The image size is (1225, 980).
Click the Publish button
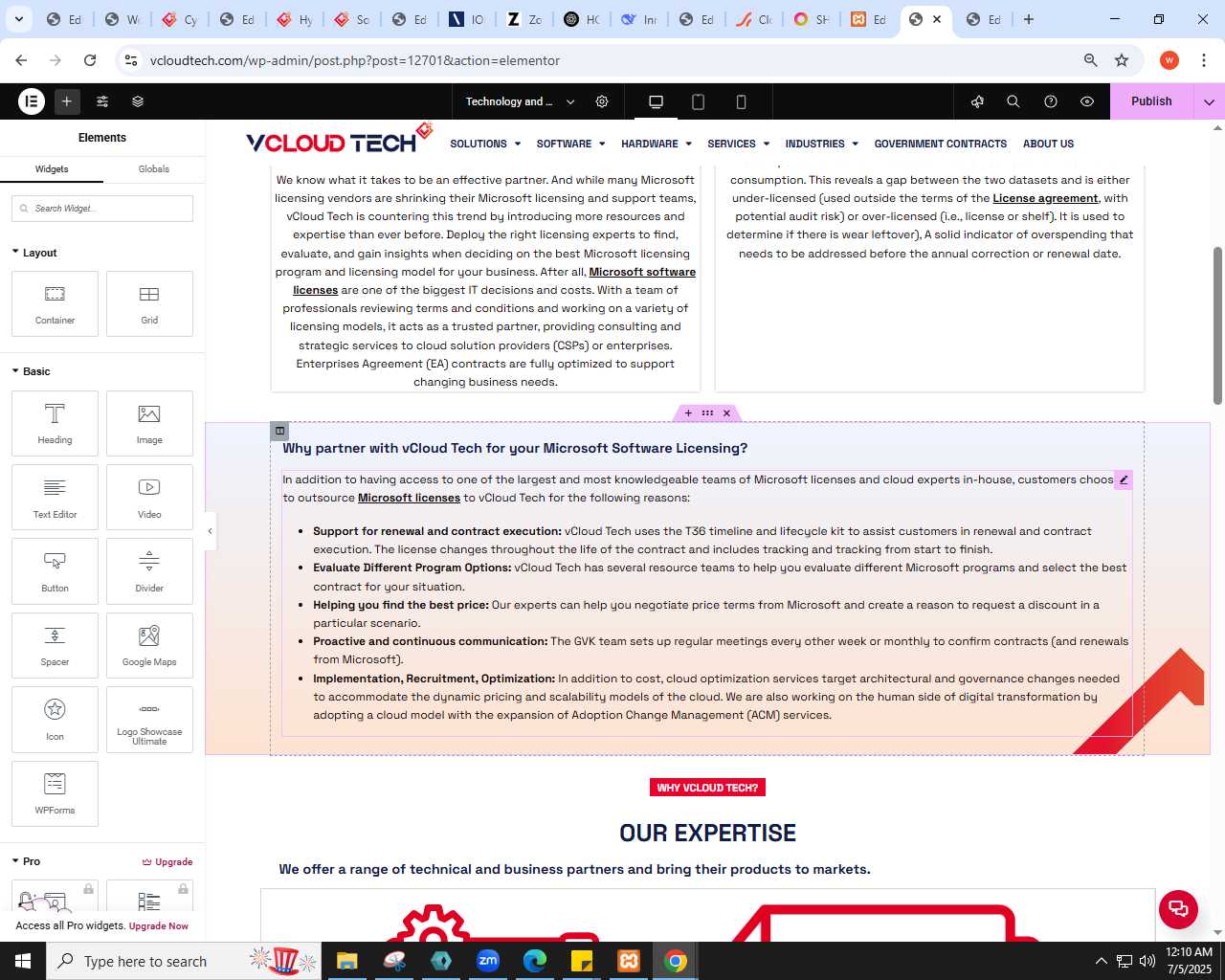(1151, 101)
